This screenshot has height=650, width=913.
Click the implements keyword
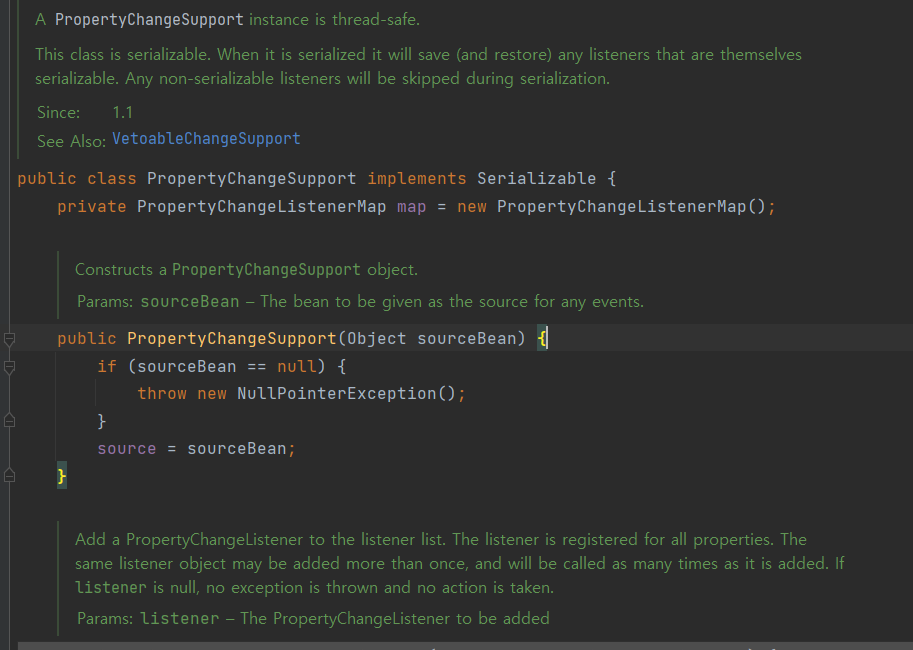pyautogui.click(x=416, y=178)
